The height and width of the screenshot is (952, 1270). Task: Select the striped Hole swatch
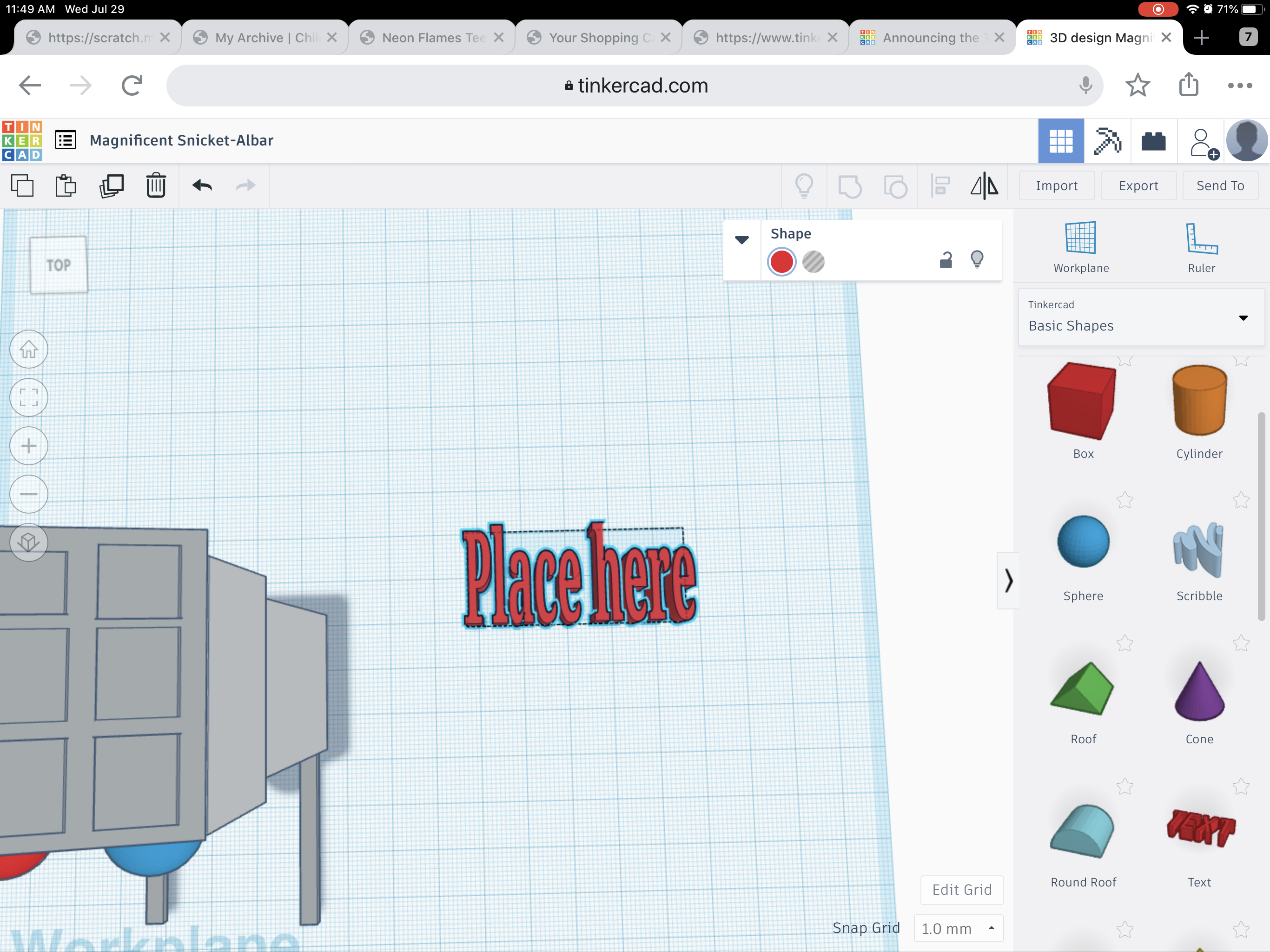click(813, 262)
